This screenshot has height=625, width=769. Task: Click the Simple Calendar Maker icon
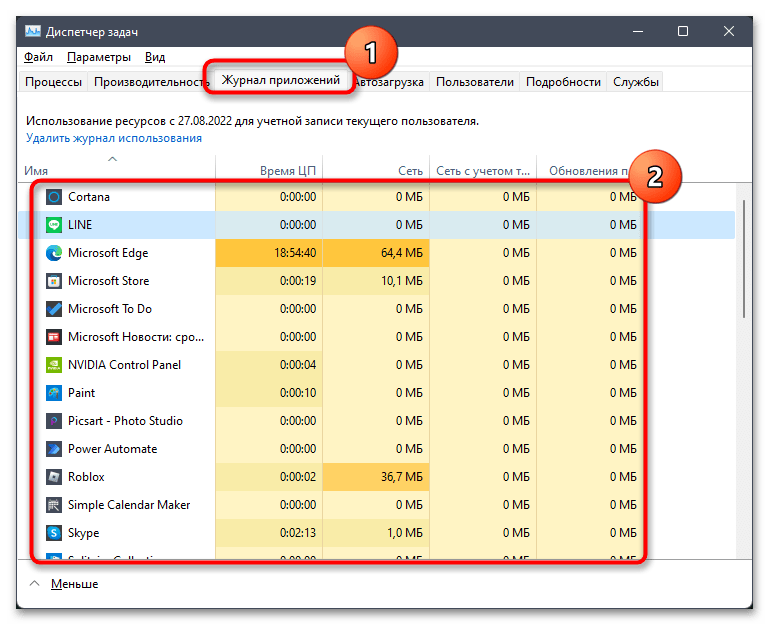tap(54, 505)
